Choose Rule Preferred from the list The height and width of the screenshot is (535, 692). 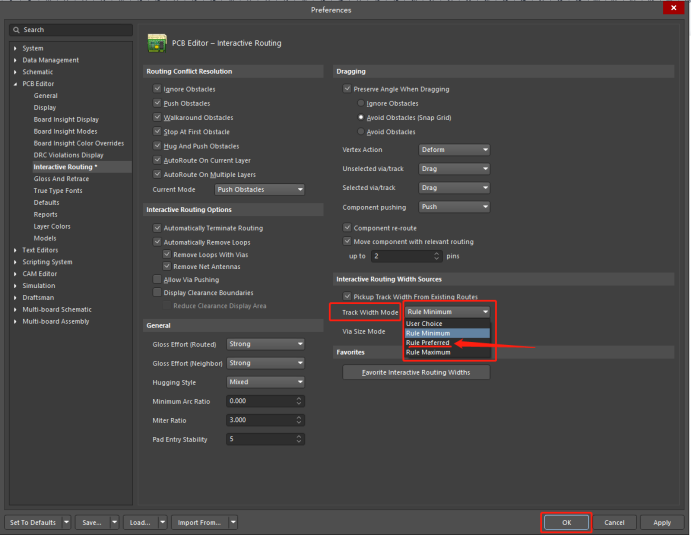click(428, 343)
